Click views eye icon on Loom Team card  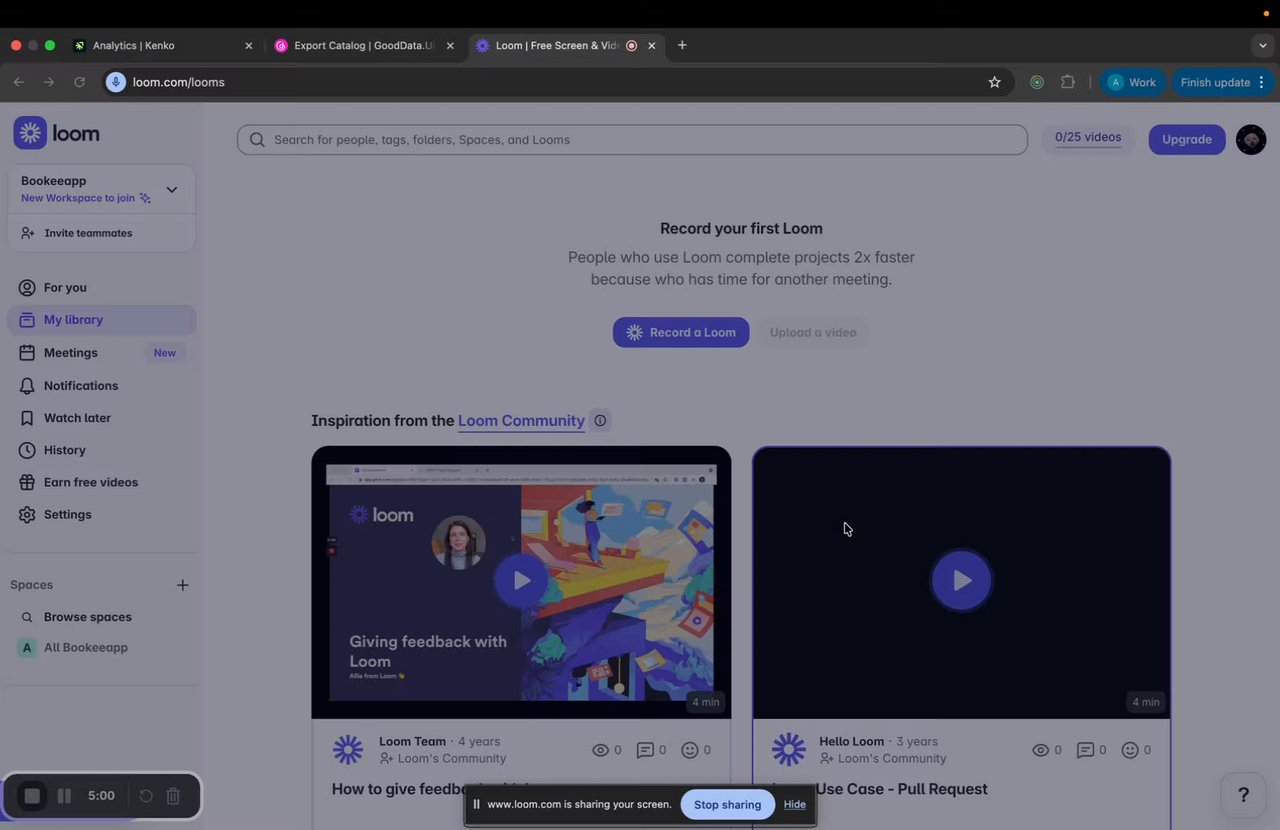(x=600, y=750)
